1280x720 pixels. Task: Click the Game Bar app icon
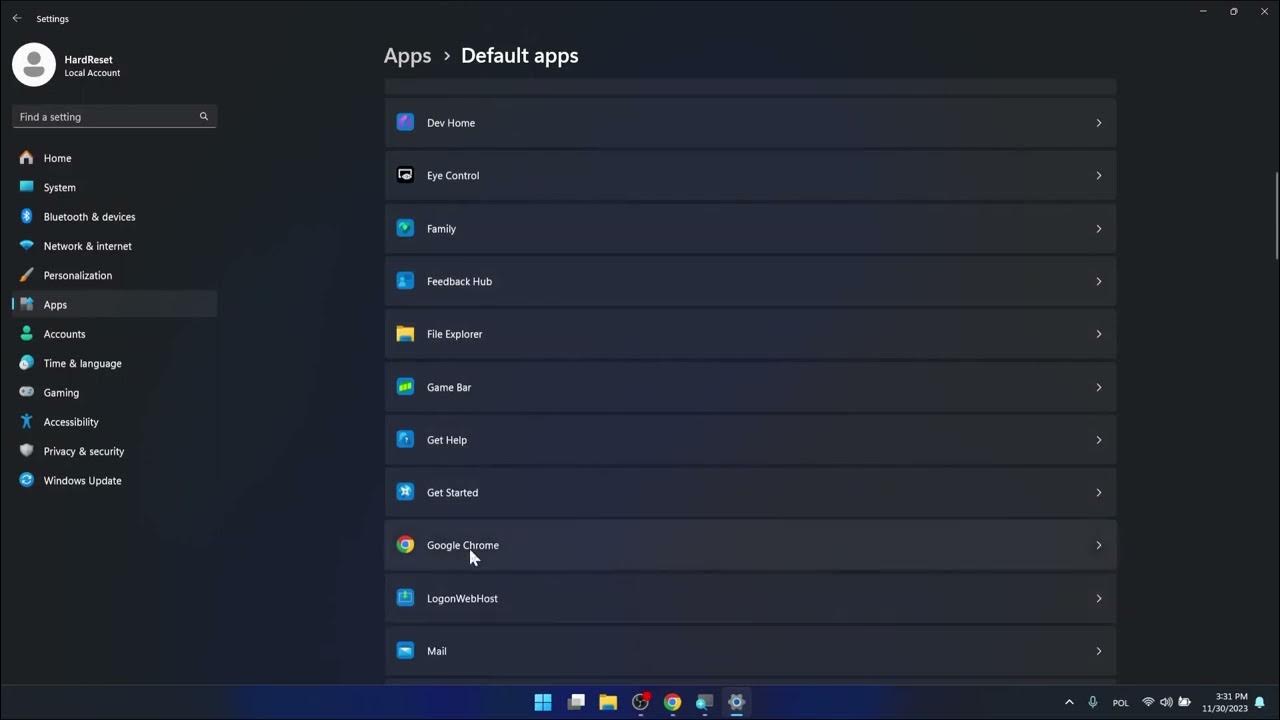pos(405,386)
